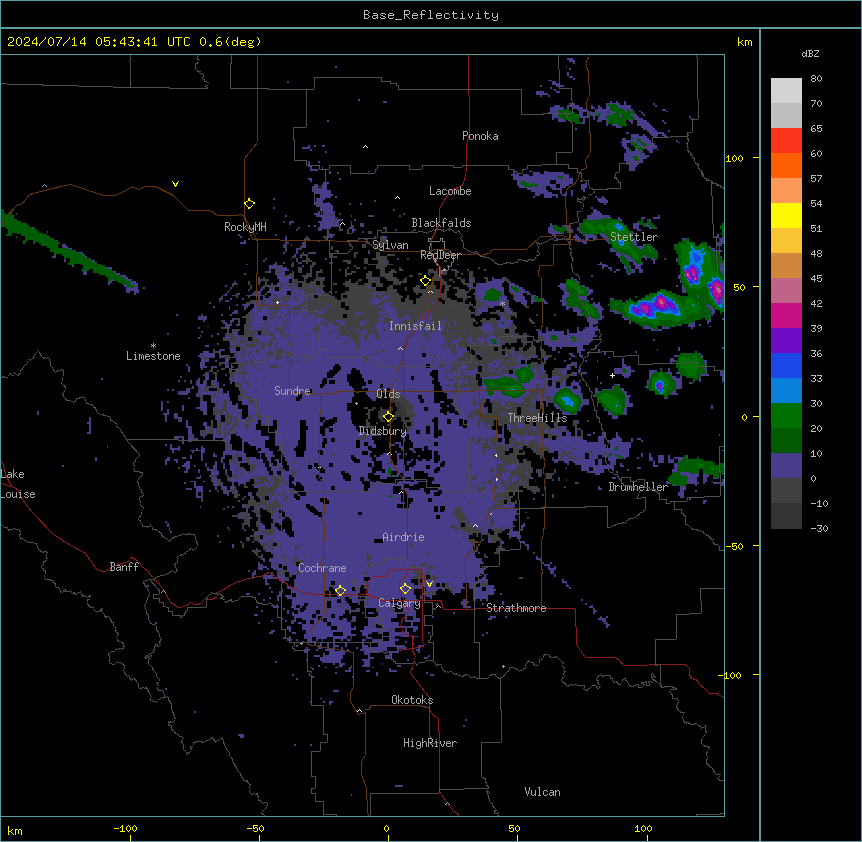Click the Airdrie label

coord(403,537)
